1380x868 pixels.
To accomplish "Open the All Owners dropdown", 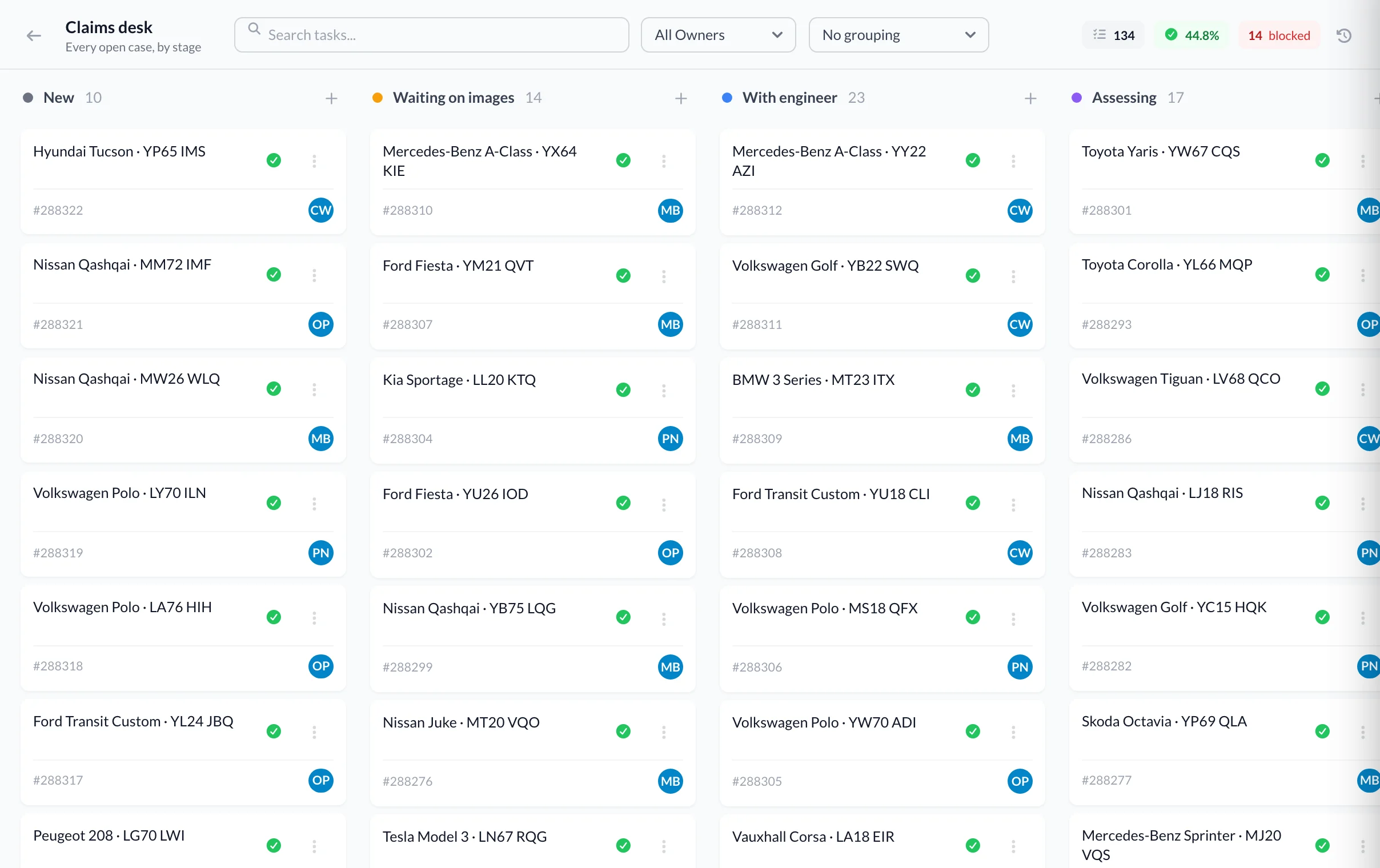I will [718, 35].
